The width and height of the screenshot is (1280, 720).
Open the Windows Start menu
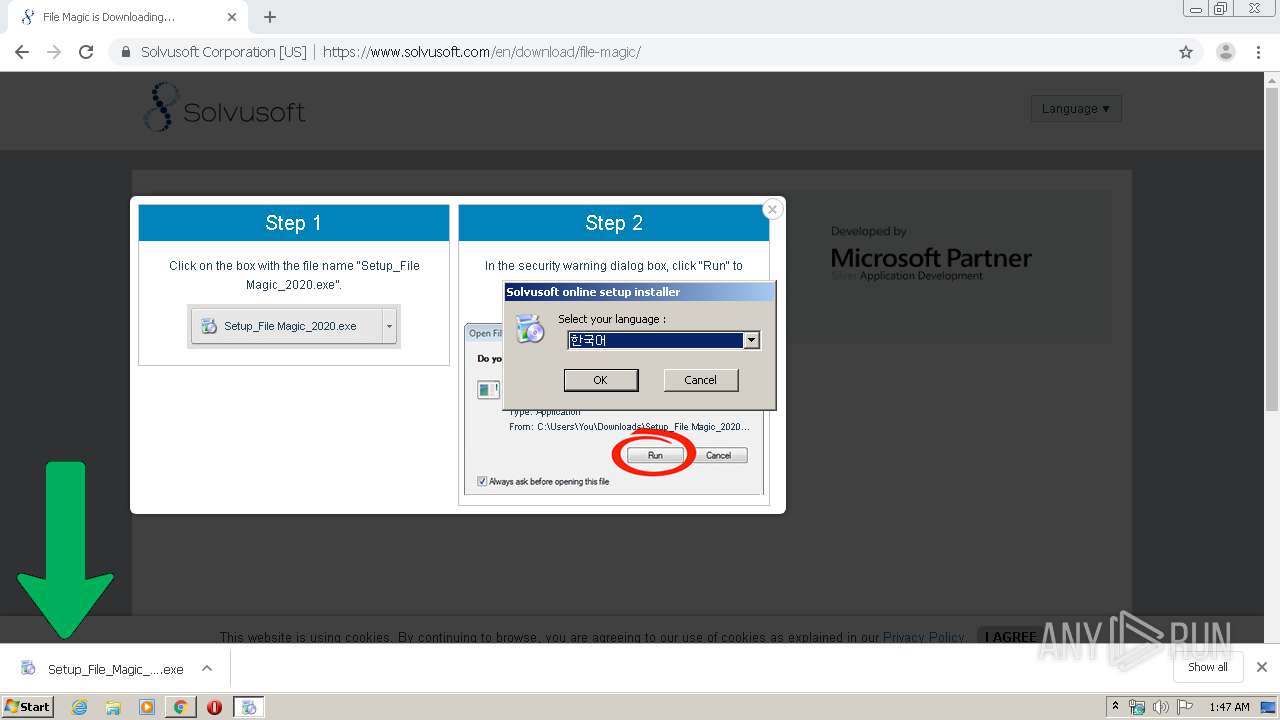[28, 706]
